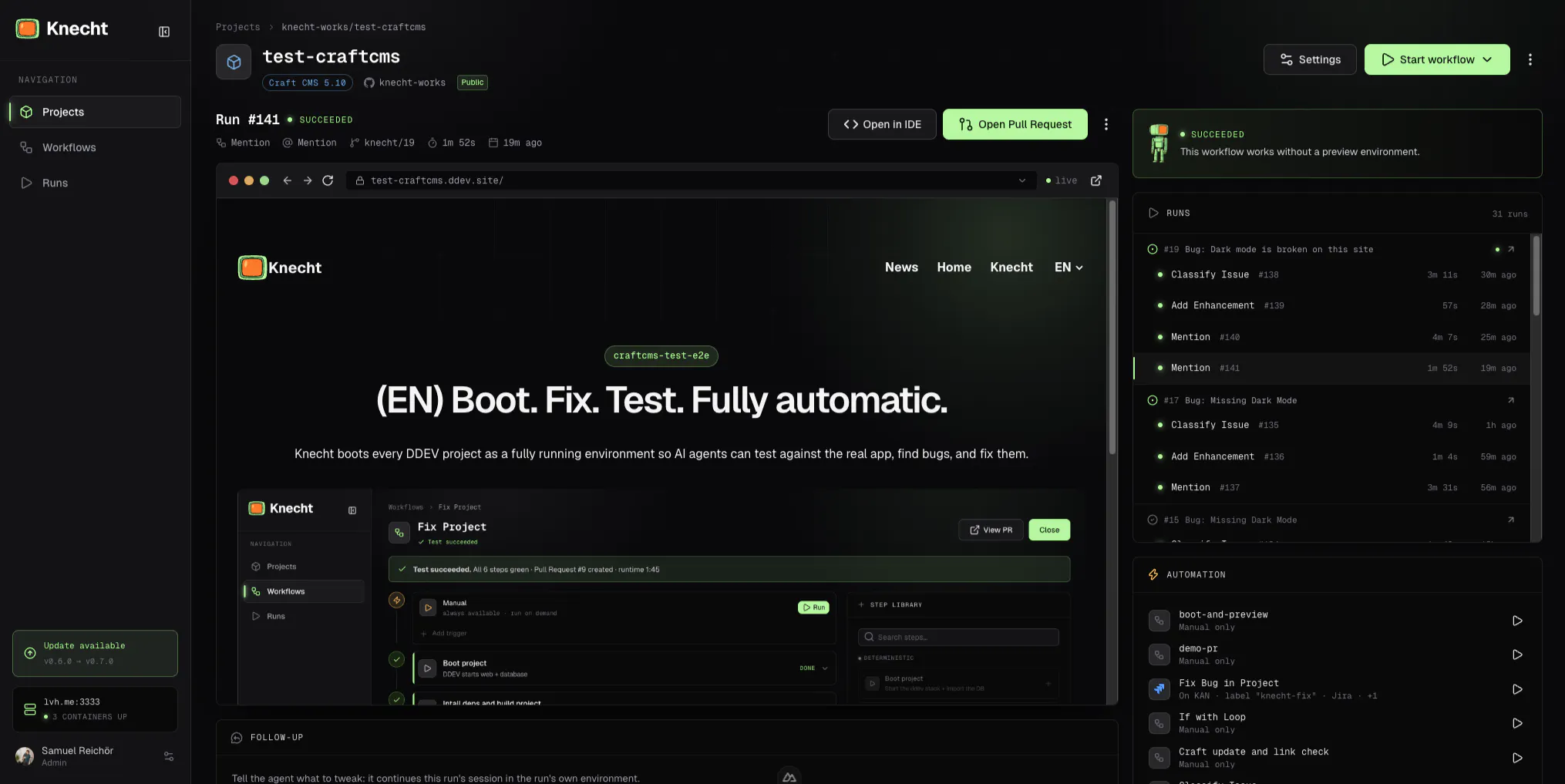This screenshot has height=784, width=1565.
Task: Click the robot mascot in the SUCCEEDED card
Action: point(1159,143)
